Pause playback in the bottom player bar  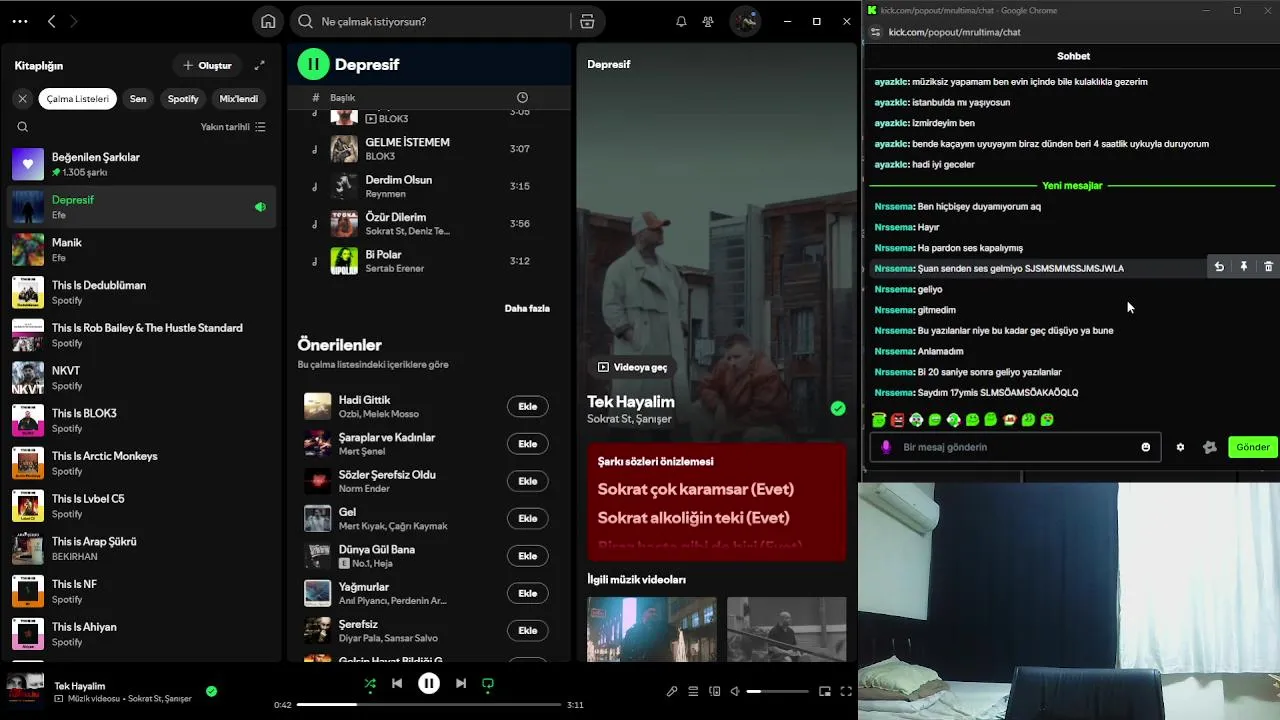click(429, 683)
